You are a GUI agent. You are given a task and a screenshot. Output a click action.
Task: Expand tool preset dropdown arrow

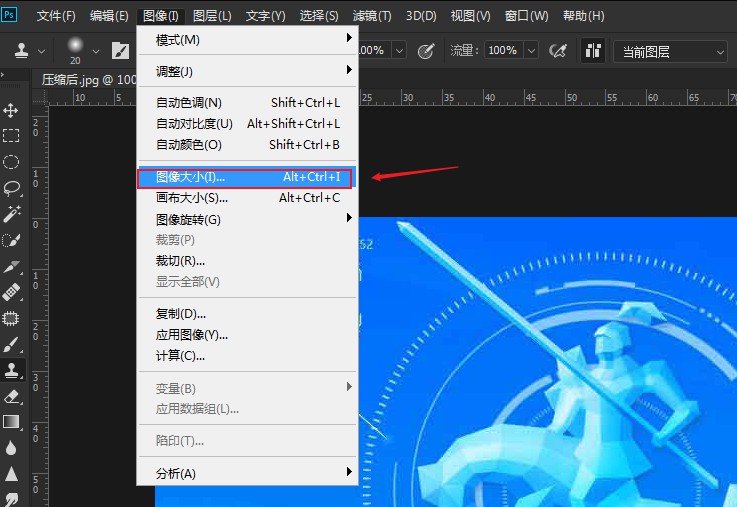(x=41, y=51)
